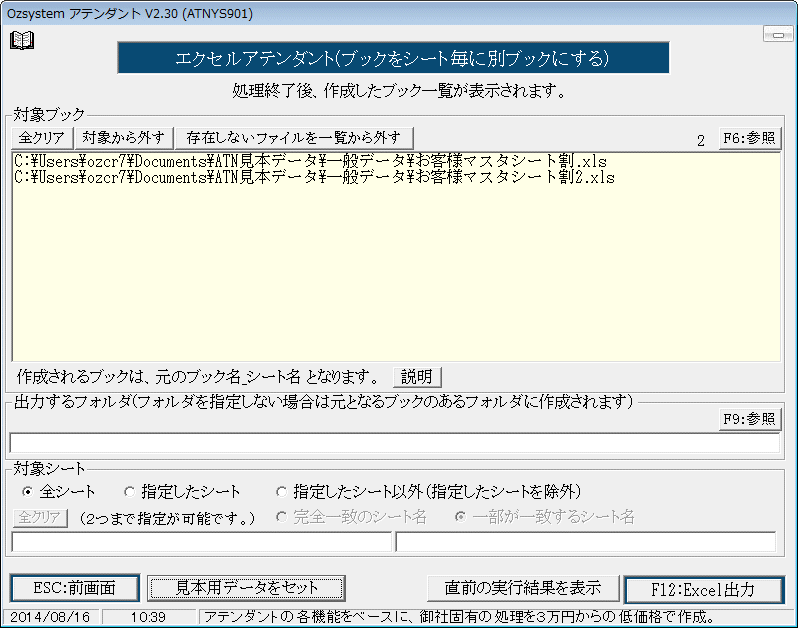Click the open book icon at top left

coord(22,40)
